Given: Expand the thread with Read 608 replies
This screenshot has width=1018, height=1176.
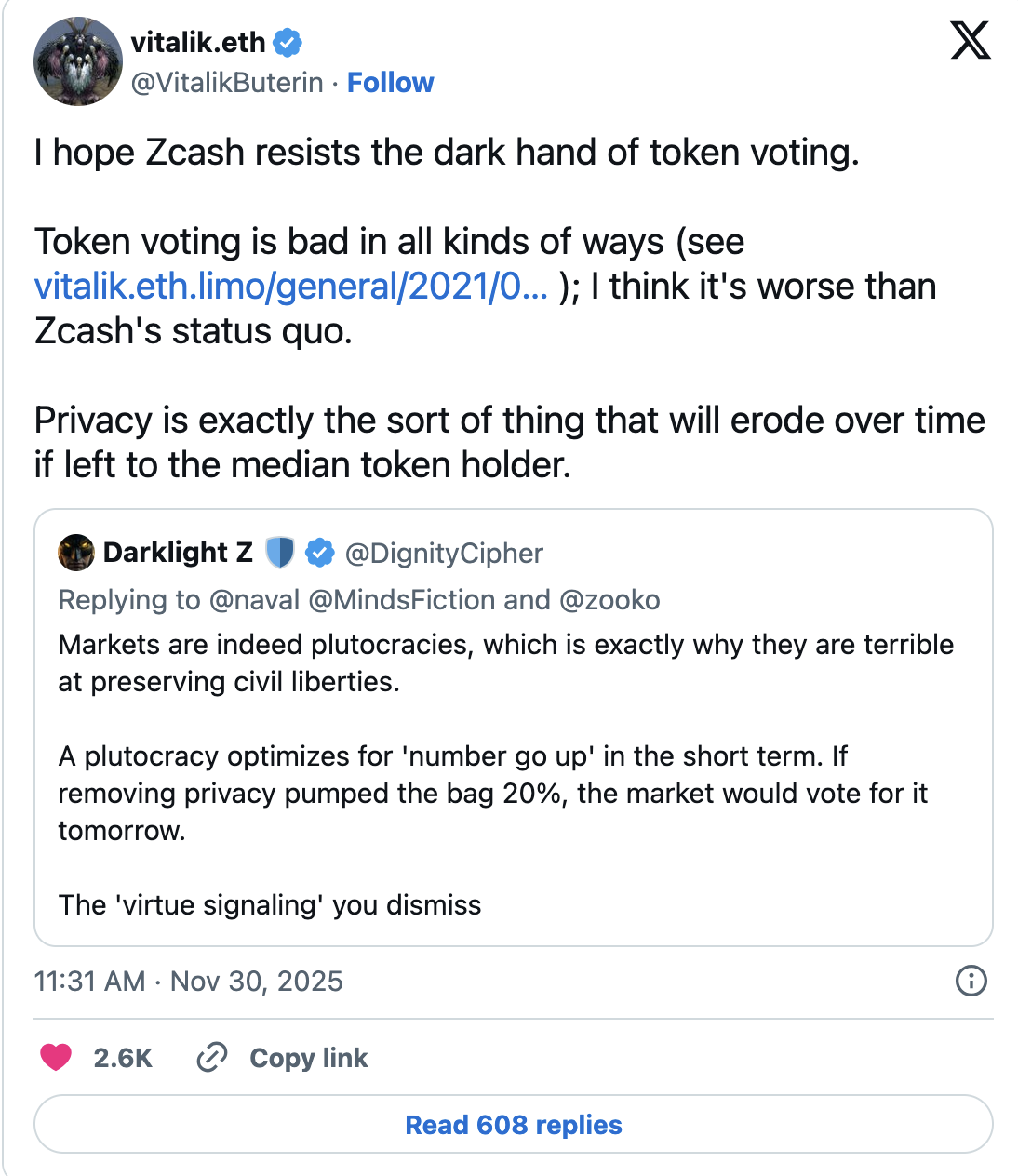Looking at the screenshot, I should (x=513, y=1125).
